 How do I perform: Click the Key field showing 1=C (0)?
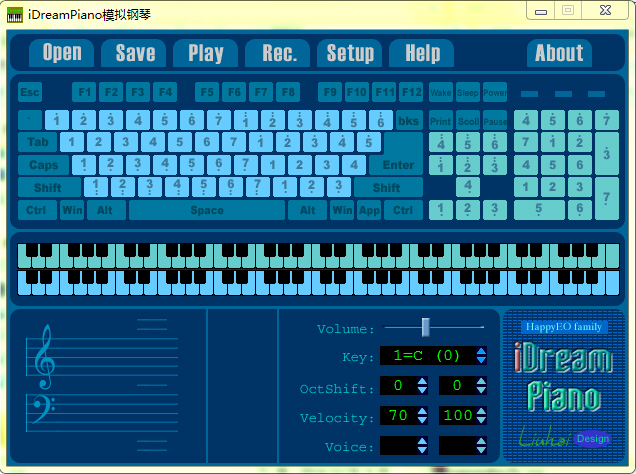click(x=428, y=356)
